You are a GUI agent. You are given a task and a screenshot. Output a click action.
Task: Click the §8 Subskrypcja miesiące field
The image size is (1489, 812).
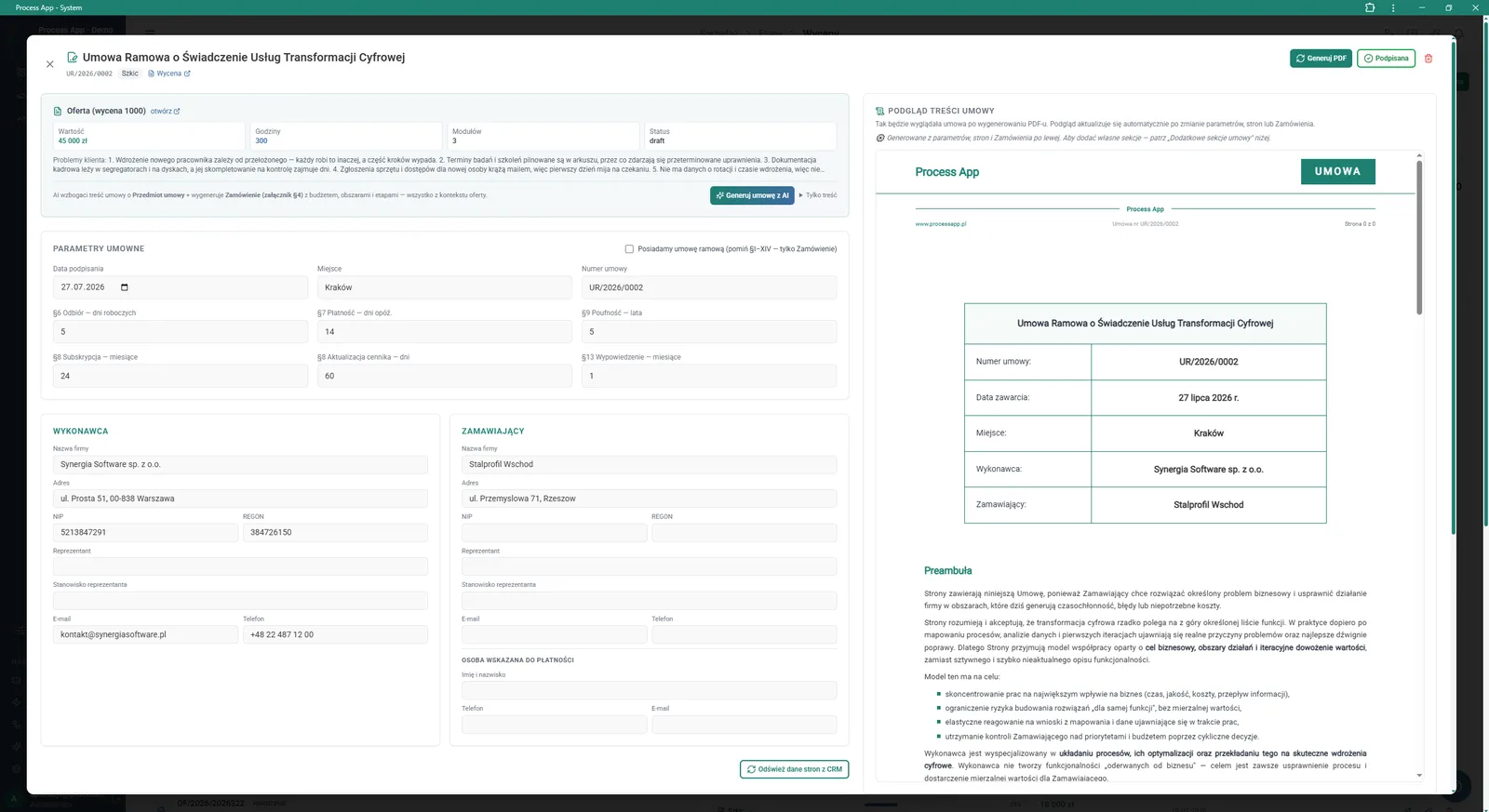click(181, 376)
